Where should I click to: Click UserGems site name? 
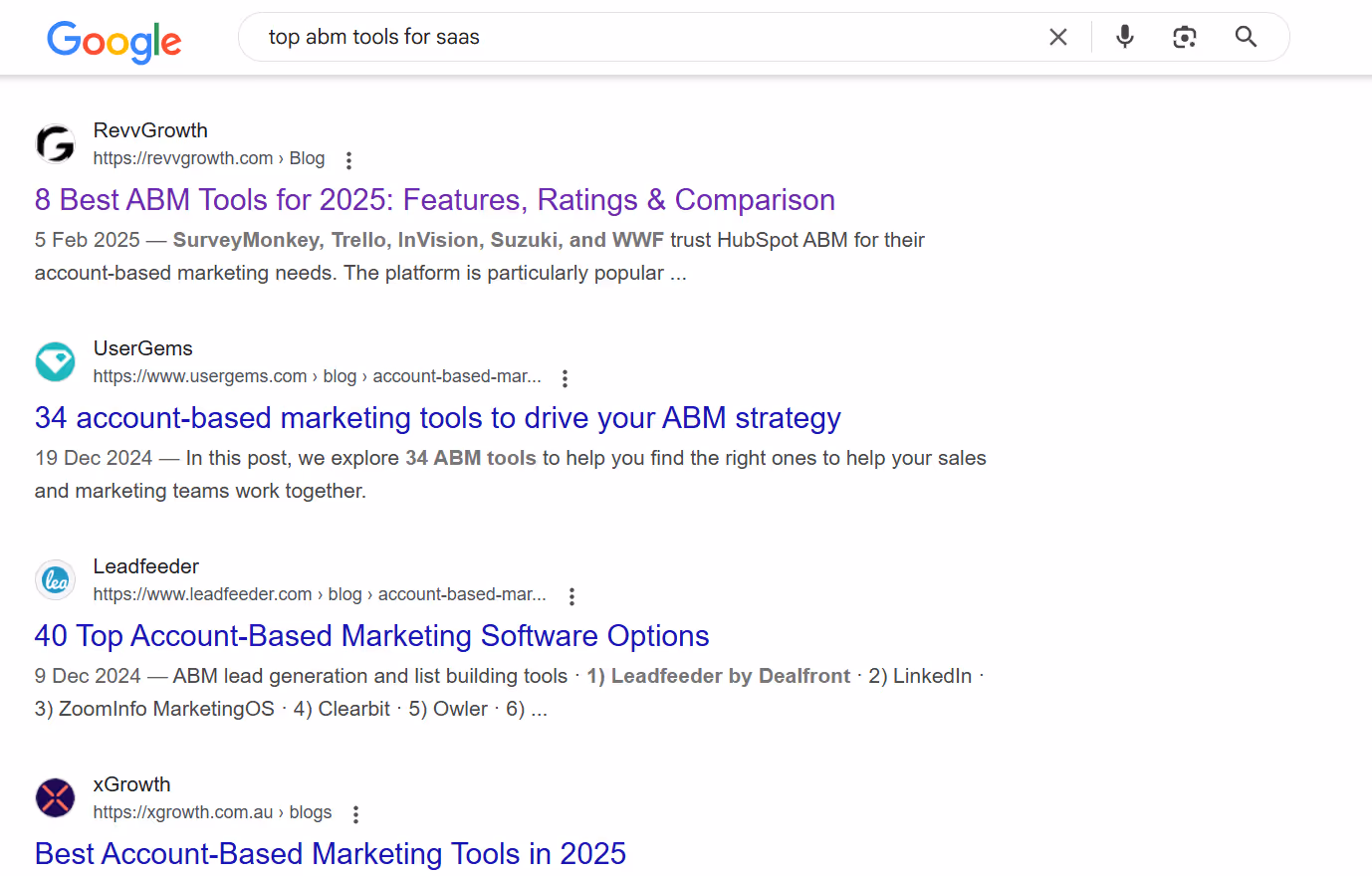tap(143, 348)
